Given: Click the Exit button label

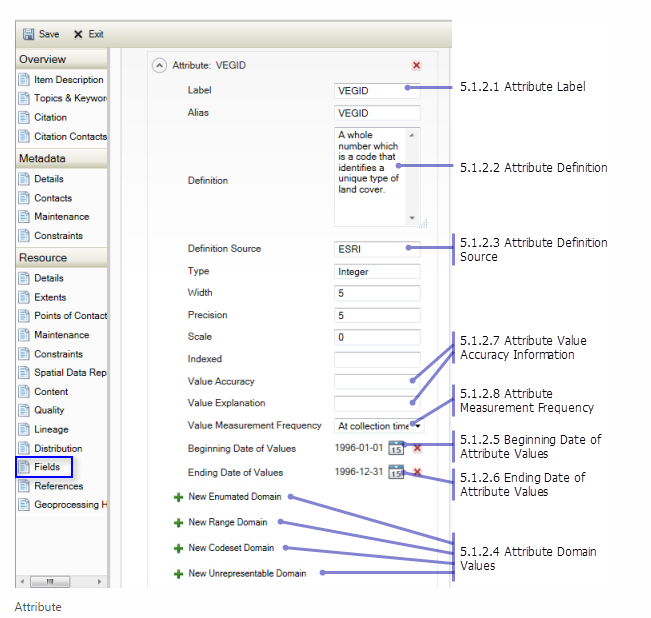Looking at the screenshot, I should pos(96,34).
